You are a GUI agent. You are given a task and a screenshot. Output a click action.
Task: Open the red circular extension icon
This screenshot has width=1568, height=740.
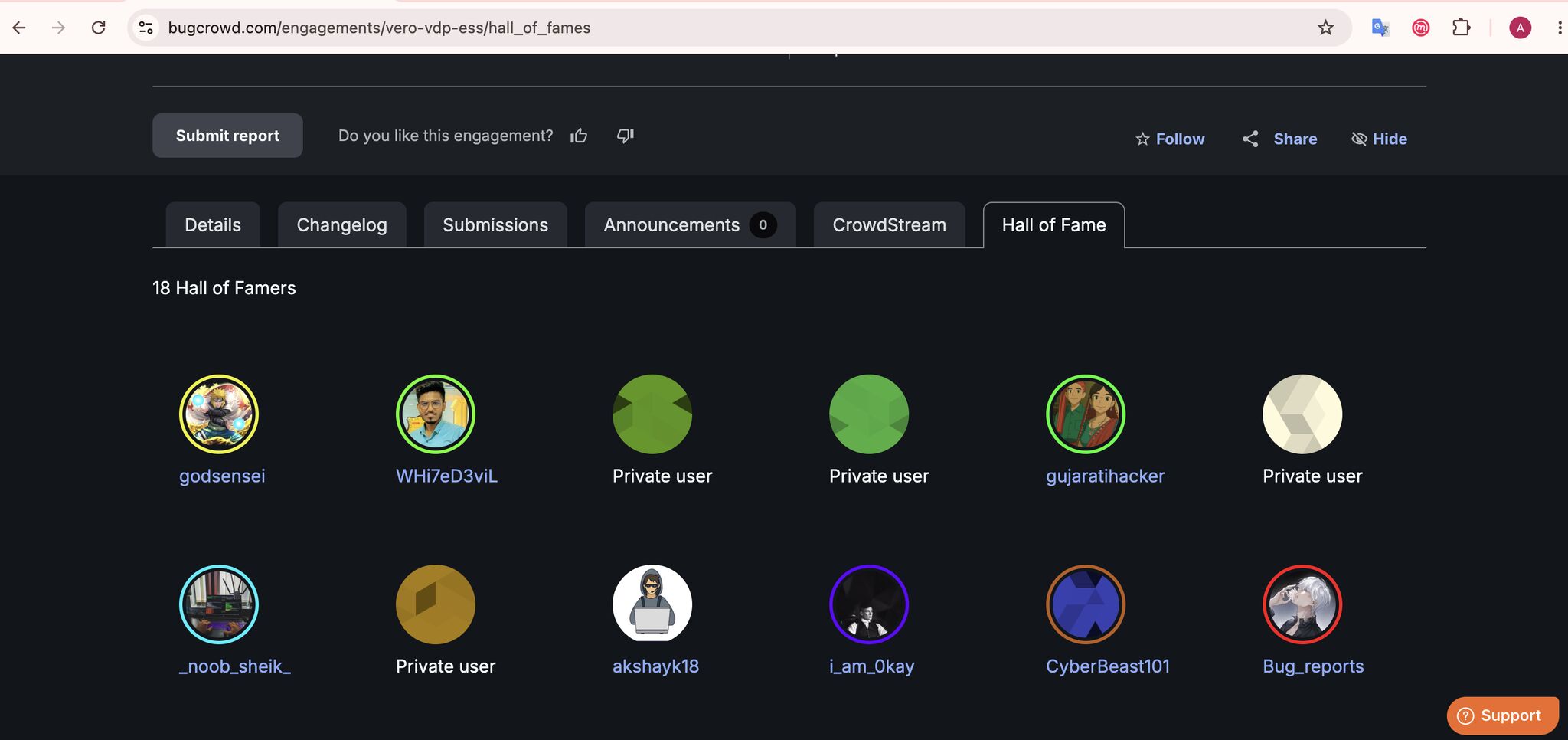1421,28
